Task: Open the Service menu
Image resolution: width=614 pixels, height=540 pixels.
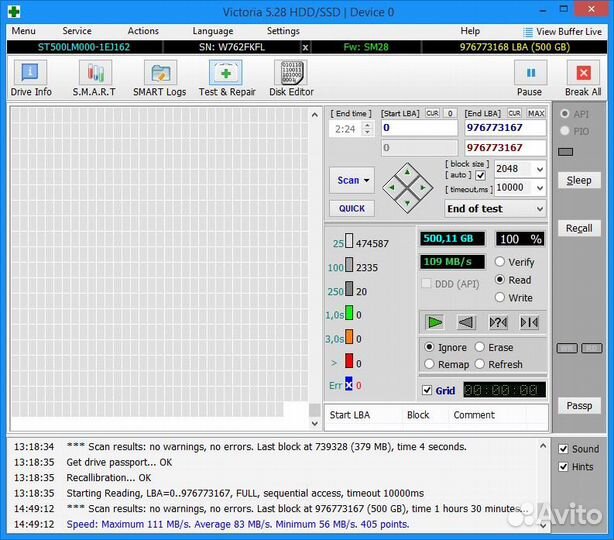Action: [76, 31]
